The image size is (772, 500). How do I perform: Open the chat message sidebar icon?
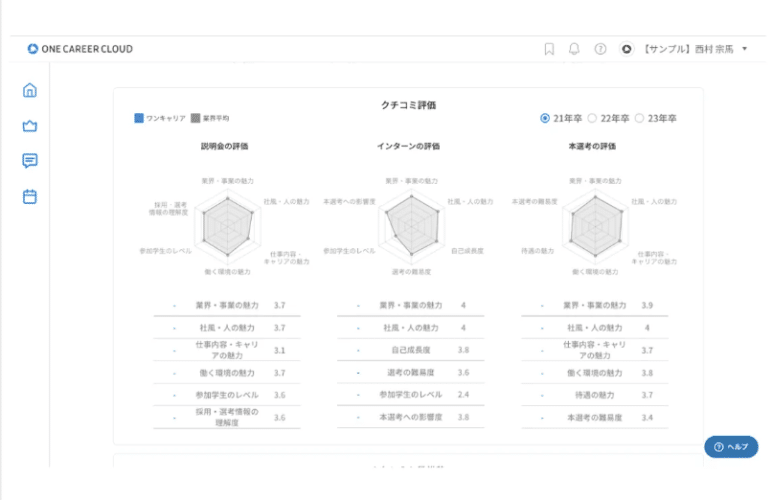pyautogui.click(x=30, y=161)
